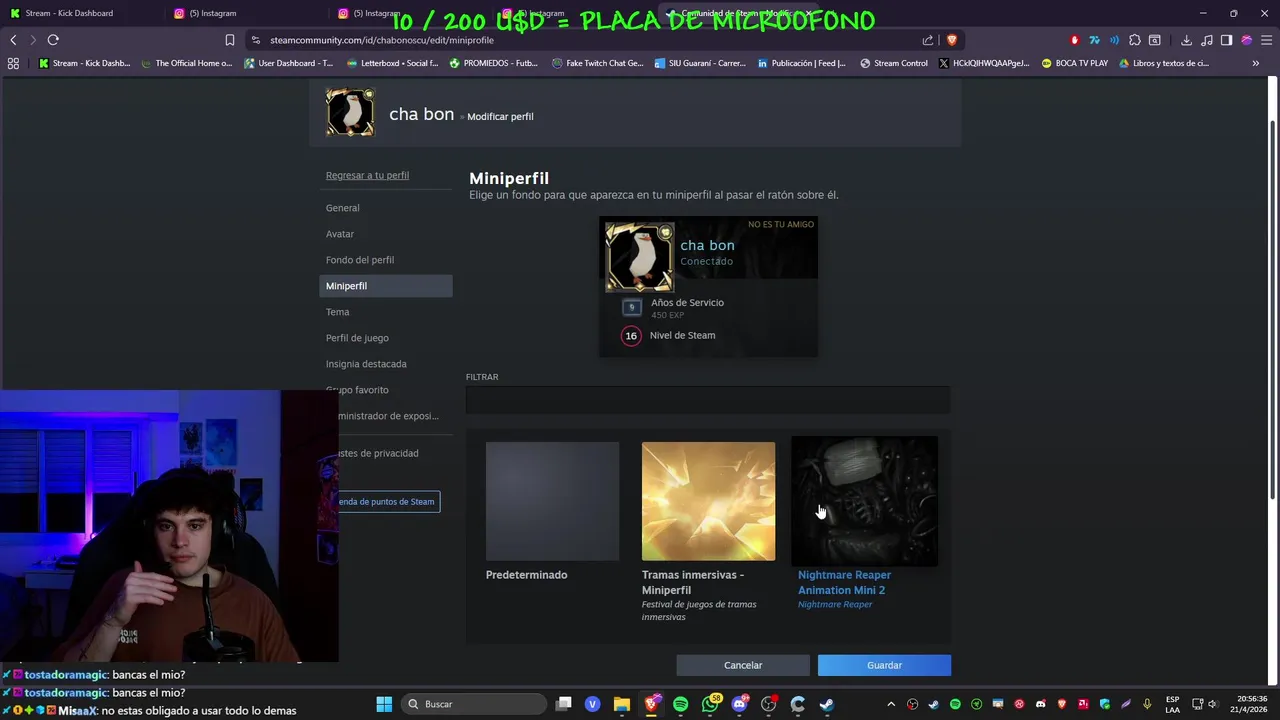This screenshot has height=720, width=1280.
Task: Reload the page with the refresh icon
Action: (x=53, y=40)
